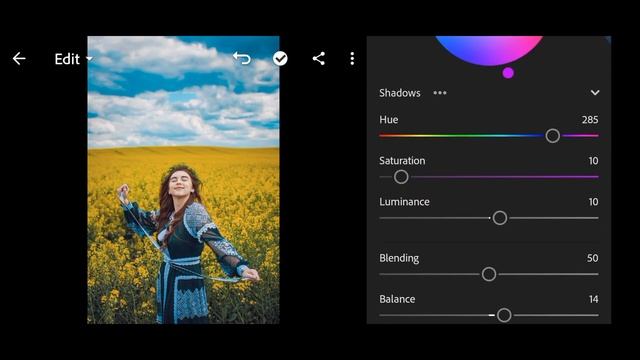Click the magenta color wheel indicator dot
The height and width of the screenshot is (360, 640).
click(508, 73)
